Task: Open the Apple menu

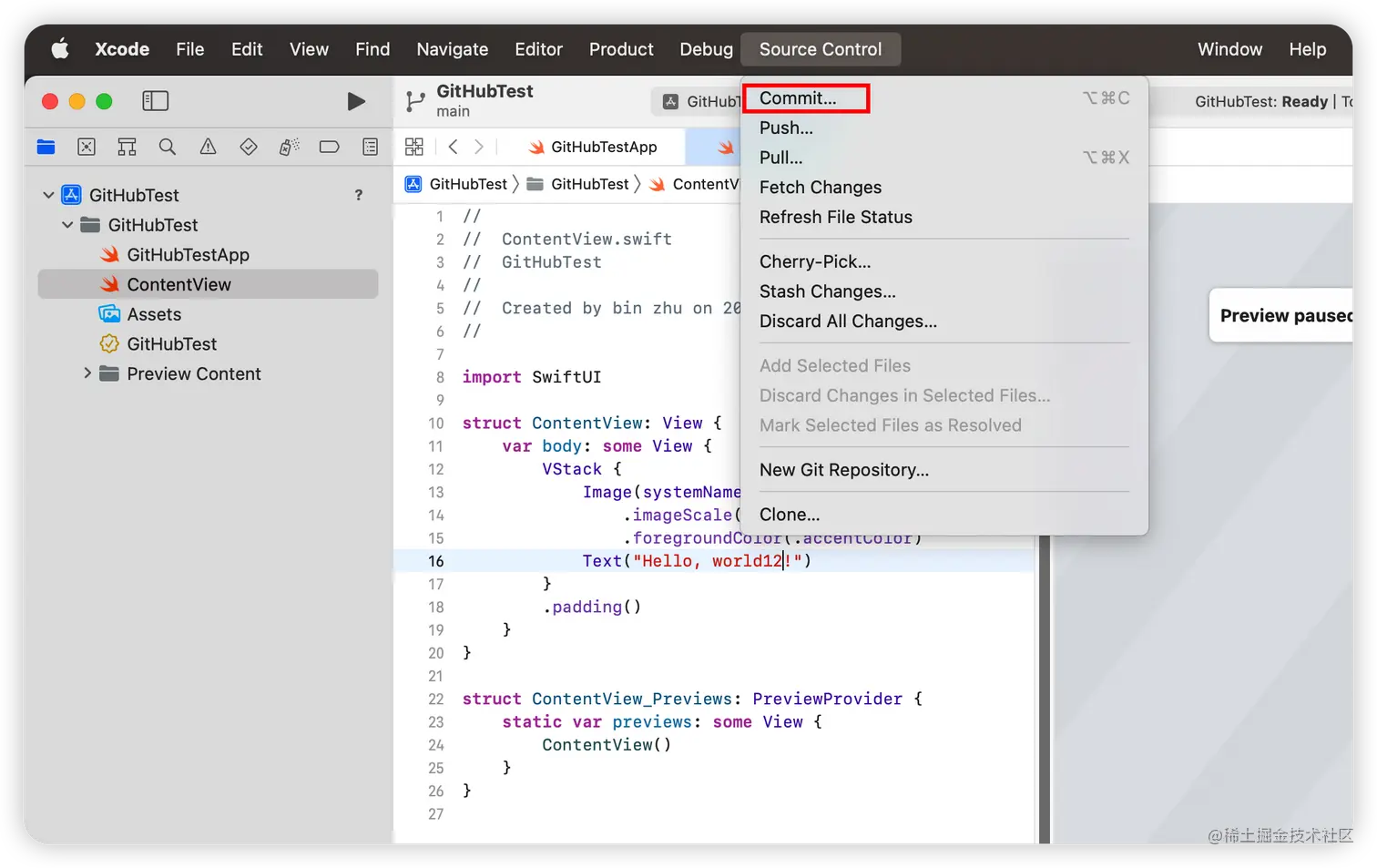Action: (x=60, y=49)
